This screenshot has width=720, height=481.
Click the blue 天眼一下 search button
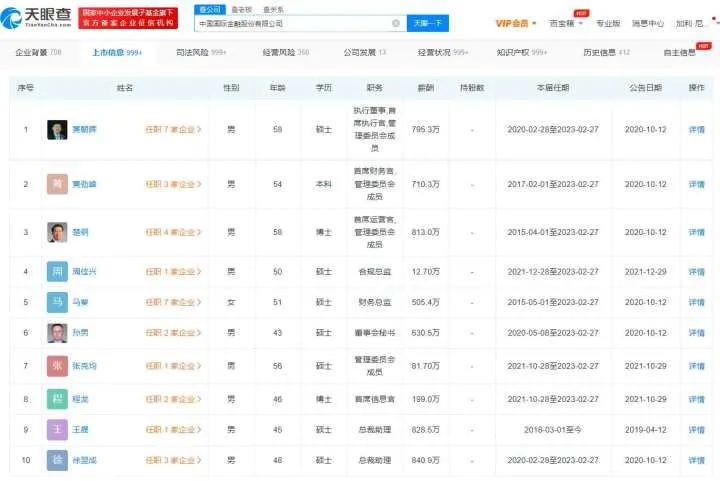(x=428, y=23)
